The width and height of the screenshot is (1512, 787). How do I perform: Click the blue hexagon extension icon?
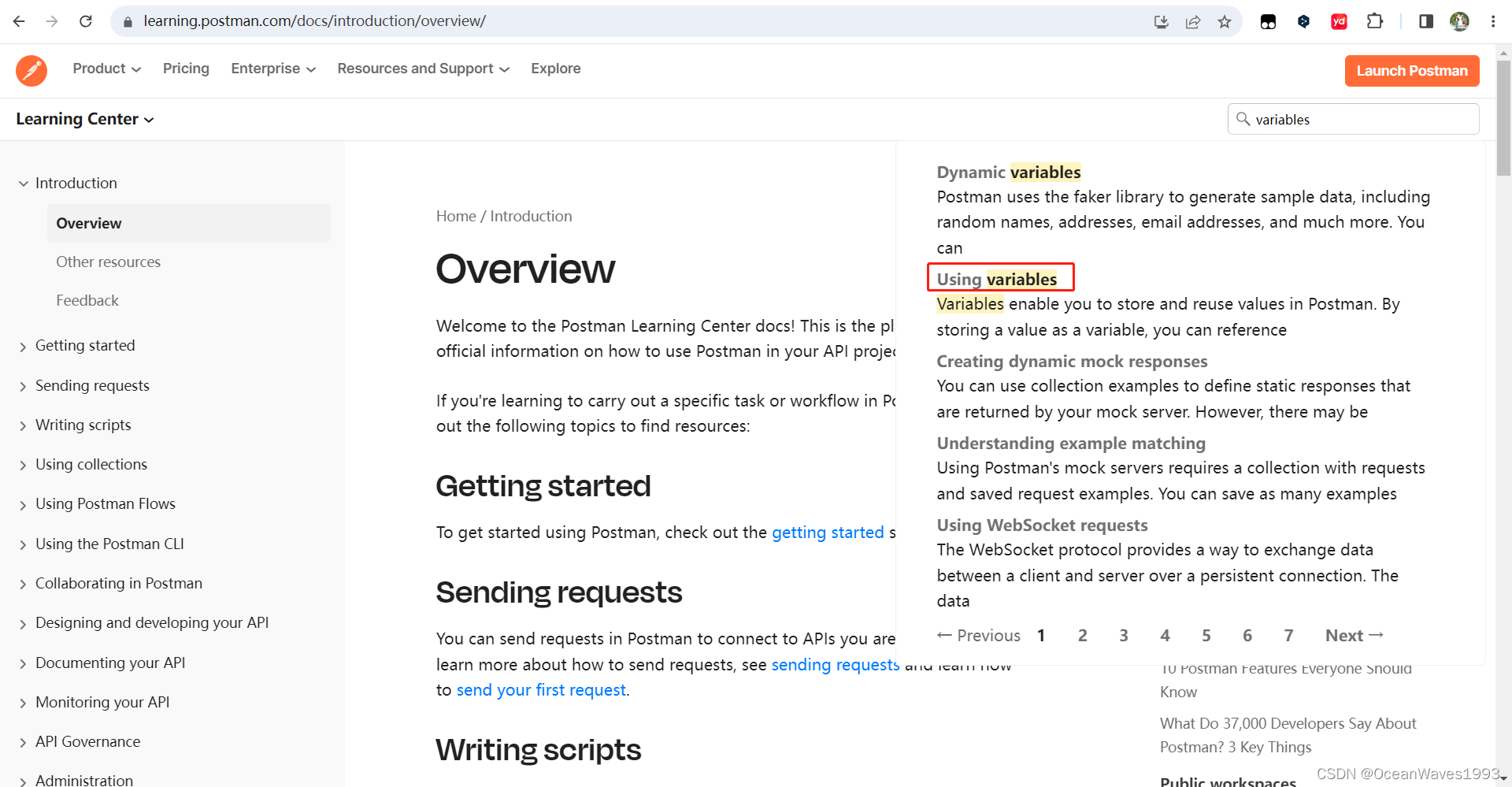point(1304,21)
